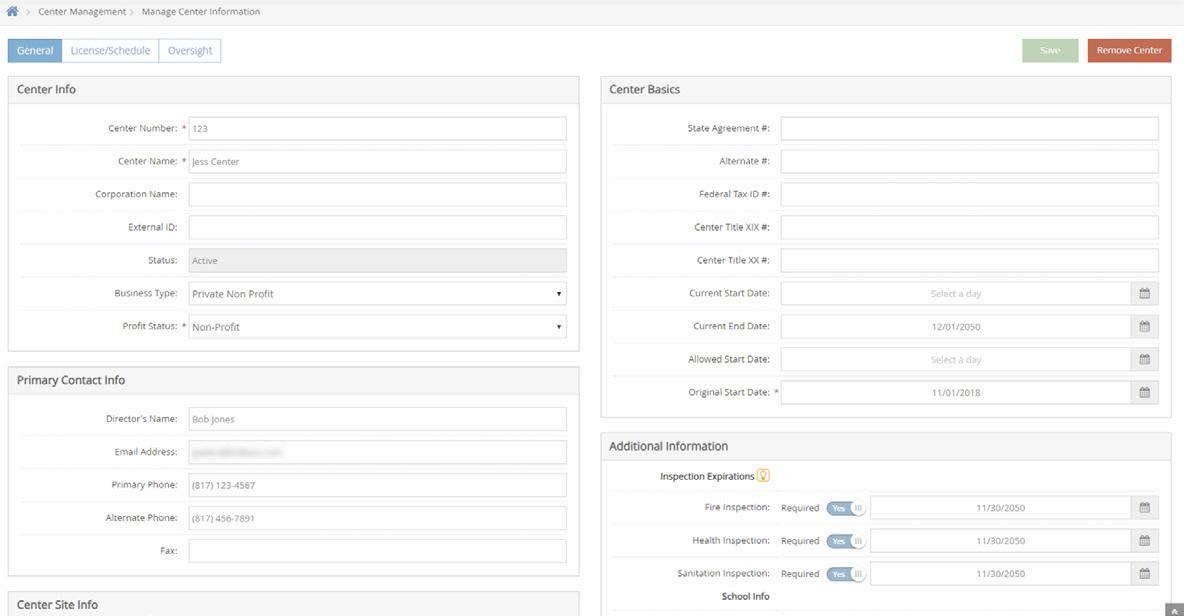The height and width of the screenshot is (616, 1184).
Task: Click the Alternate Phone field
Action: [378, 518]
